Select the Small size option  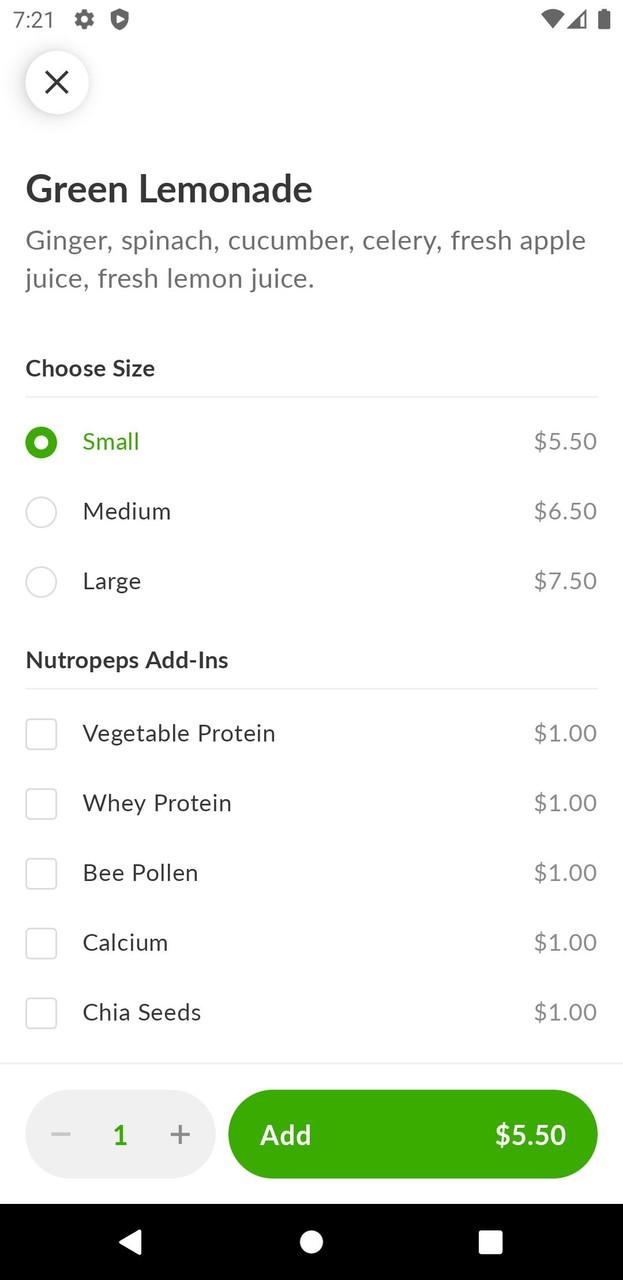coord(41,442)
